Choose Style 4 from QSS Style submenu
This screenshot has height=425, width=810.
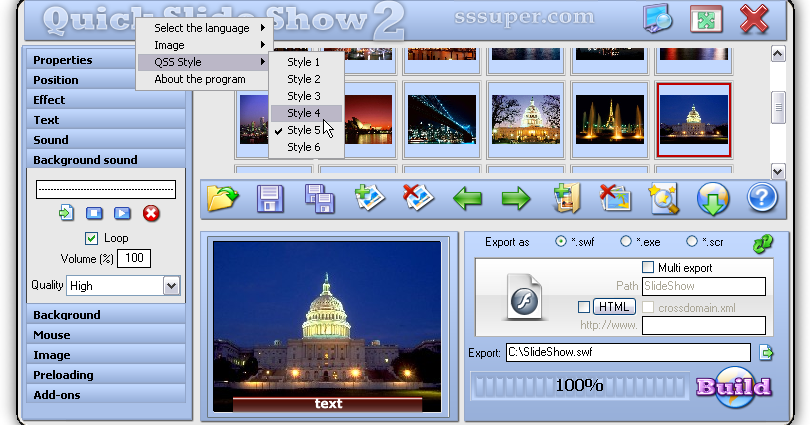click(306, 113)
